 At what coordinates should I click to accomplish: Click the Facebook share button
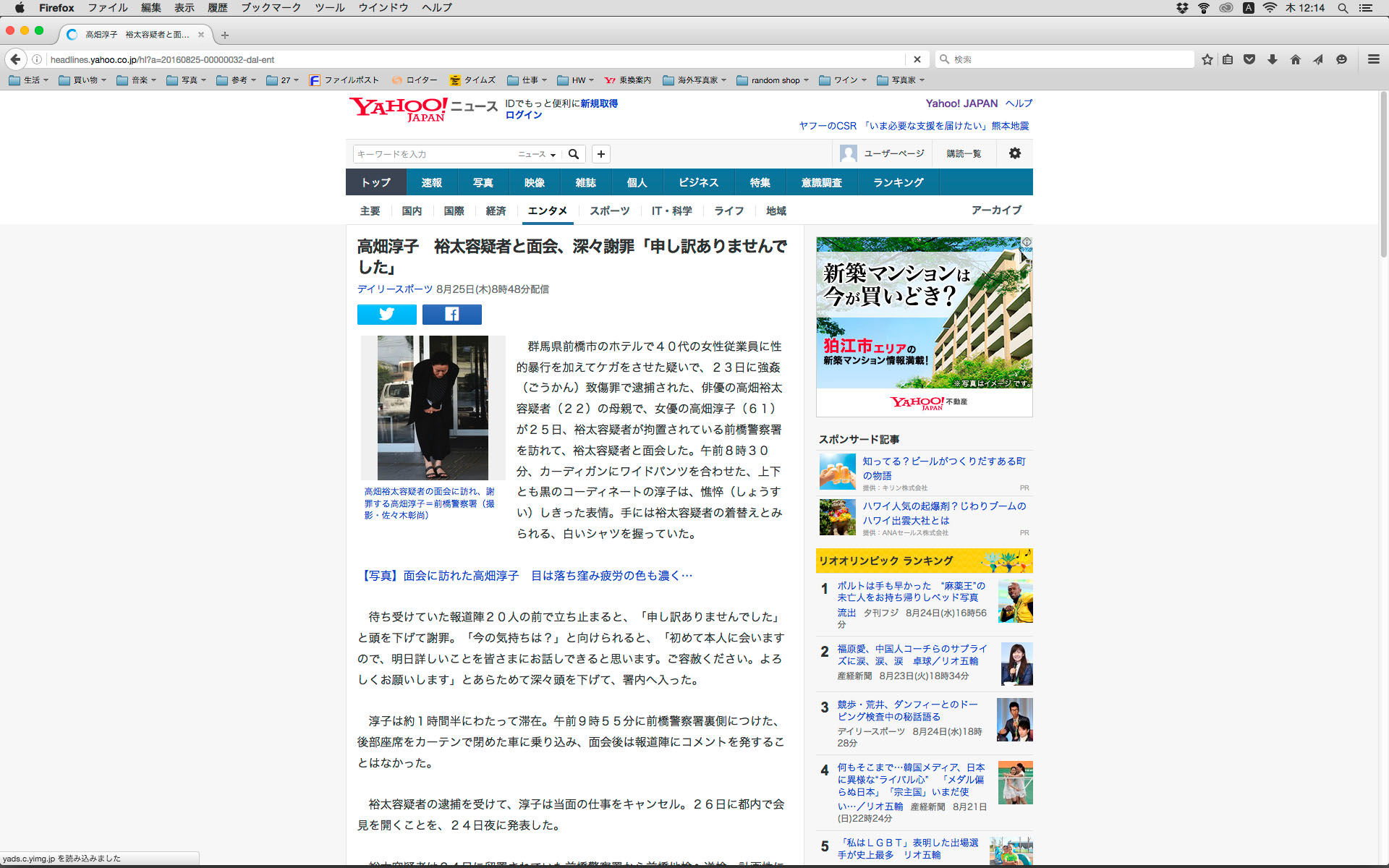pyautogui.click(x=451, y=314)
